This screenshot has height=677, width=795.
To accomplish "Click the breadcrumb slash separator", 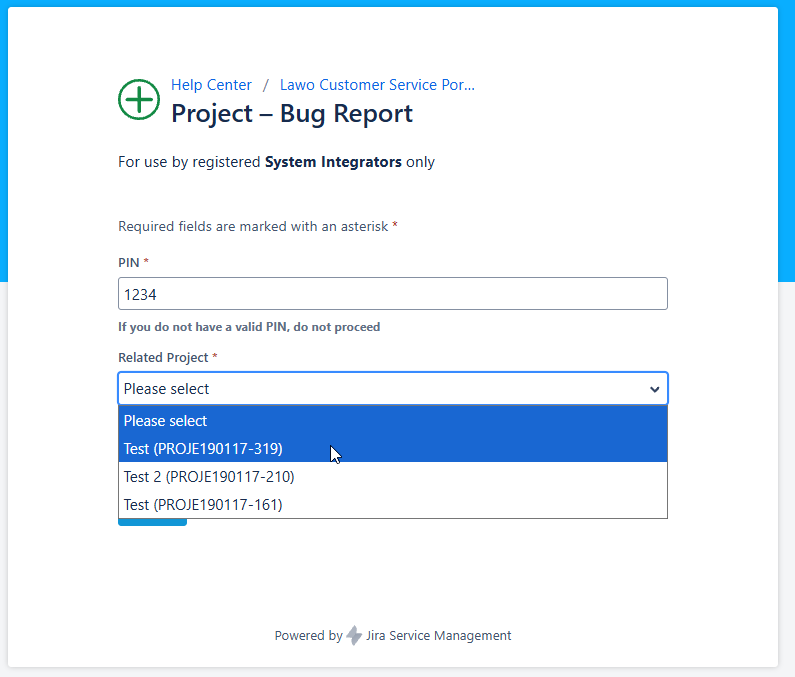I will (266, 86).
